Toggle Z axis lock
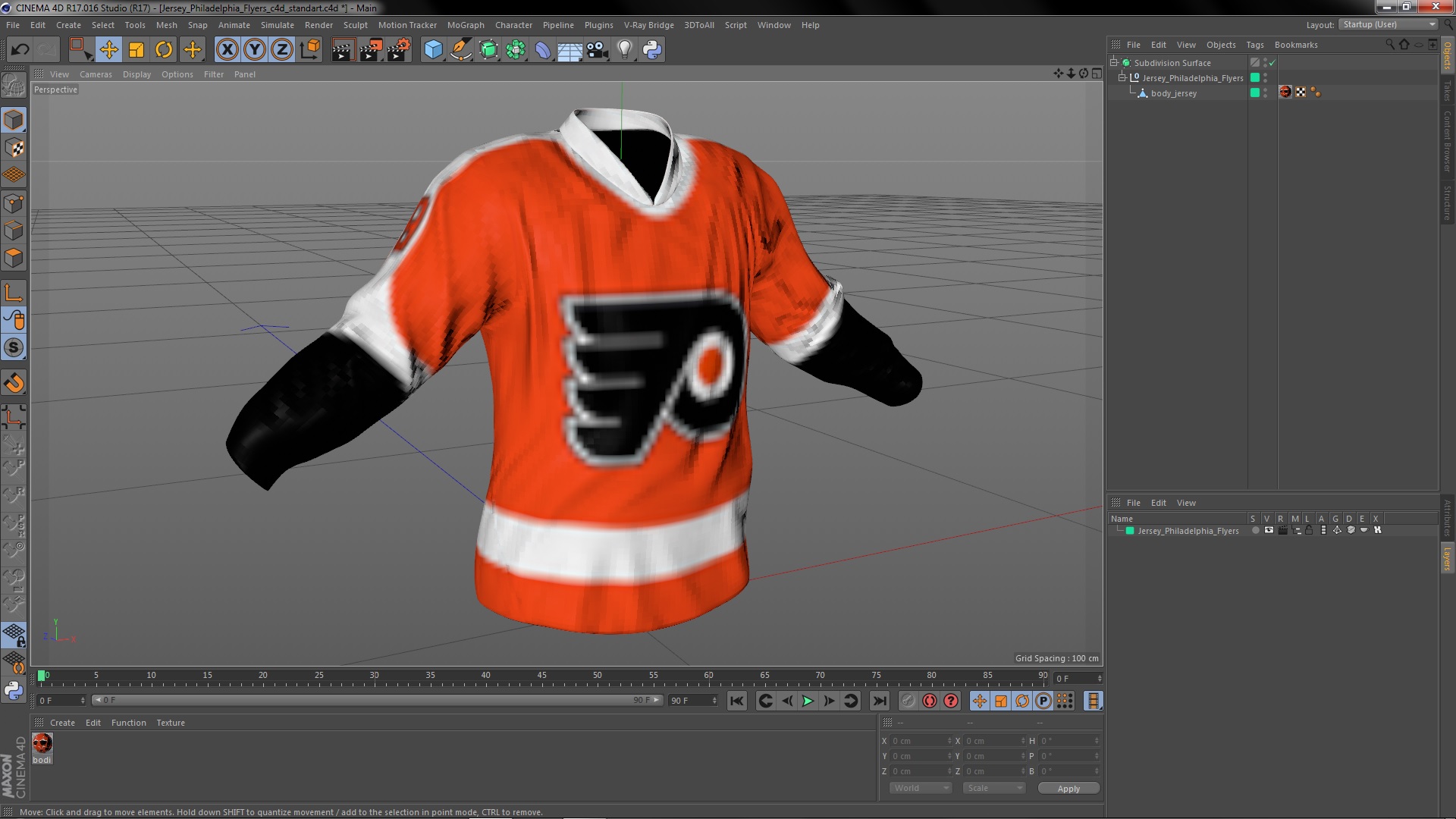The height and width of the screenshot is (819, 1456). coord(282,50)
